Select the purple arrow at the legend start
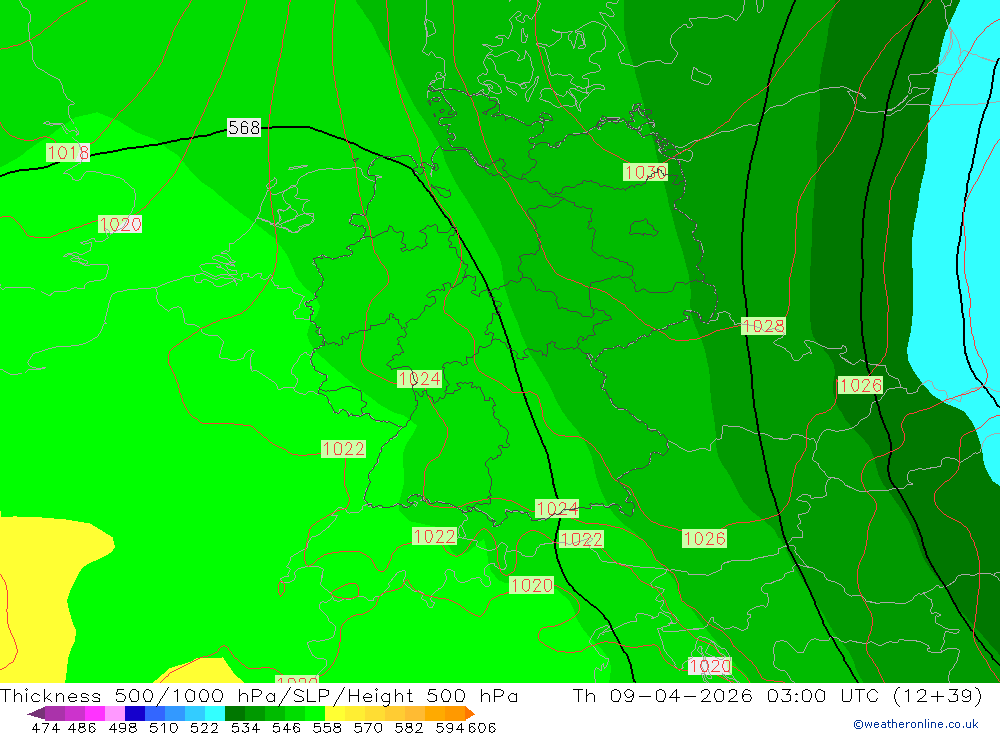Image resolution: width=1000 pixels, height=733 pixels. coord(36,713)
